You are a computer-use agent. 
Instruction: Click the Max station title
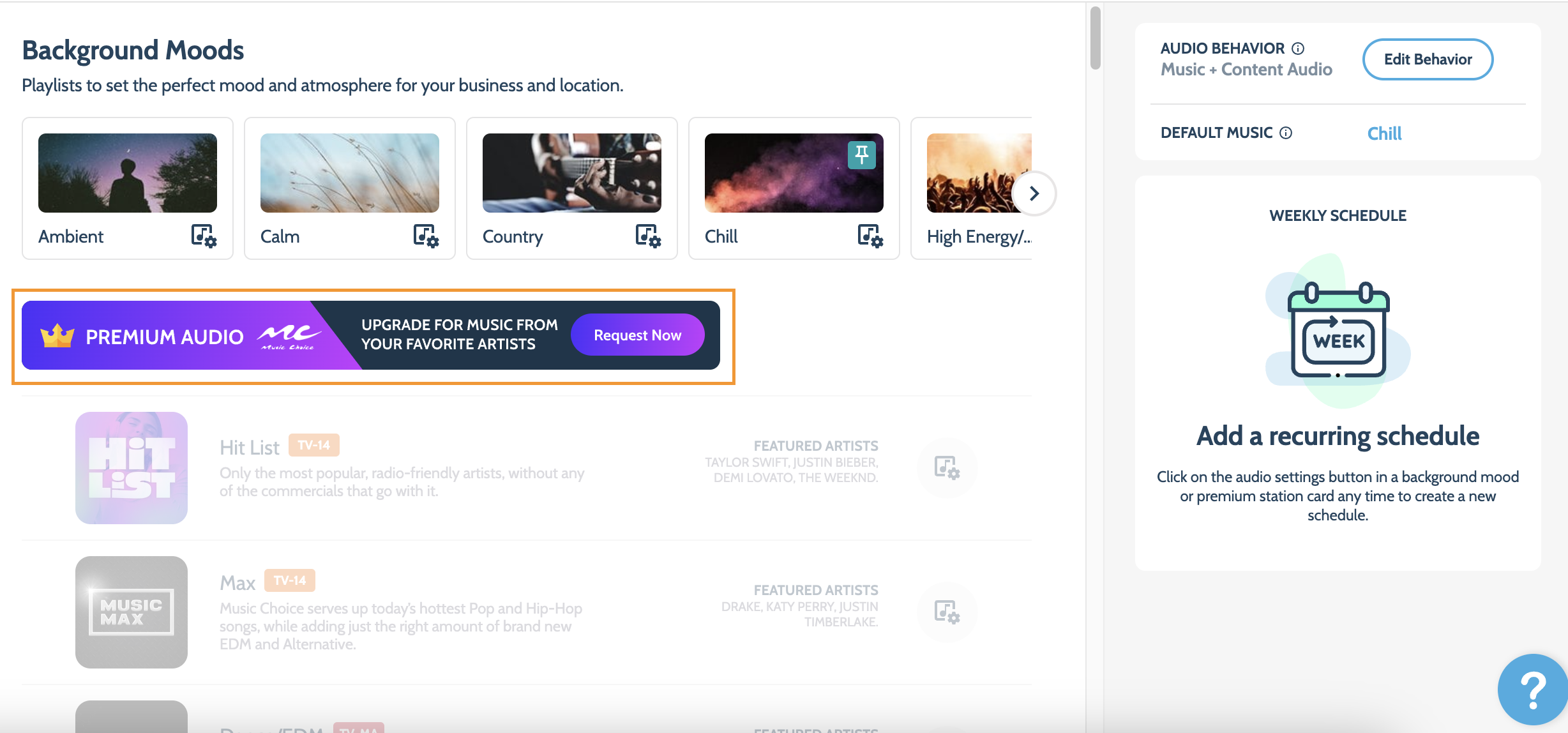coord(237,583)
